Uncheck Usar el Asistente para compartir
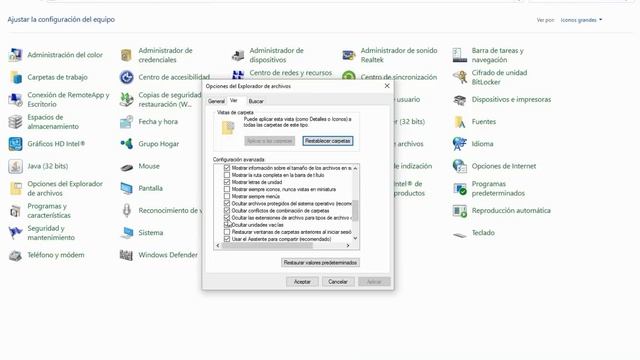This screenshot has height=360, width=640. [227, 239]
